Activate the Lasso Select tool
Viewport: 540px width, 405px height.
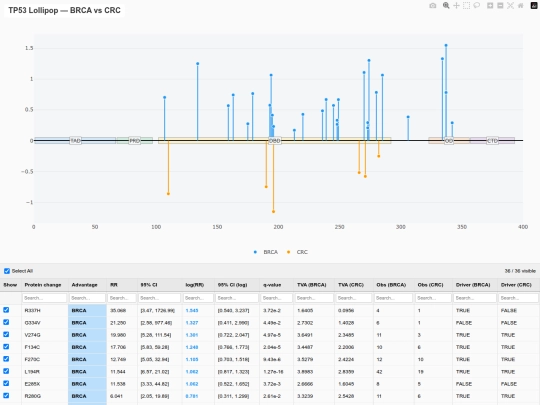click(477, 6)
